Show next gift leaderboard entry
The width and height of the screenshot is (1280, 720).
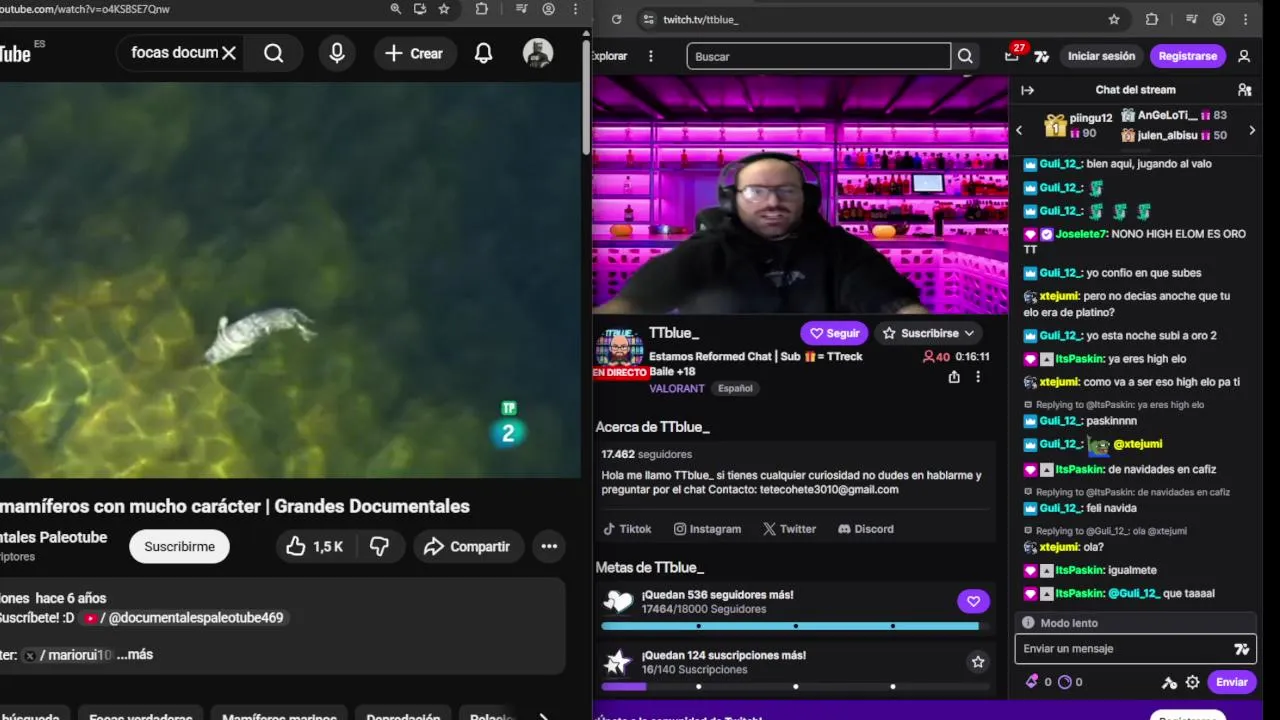(x=1252, y=130)
